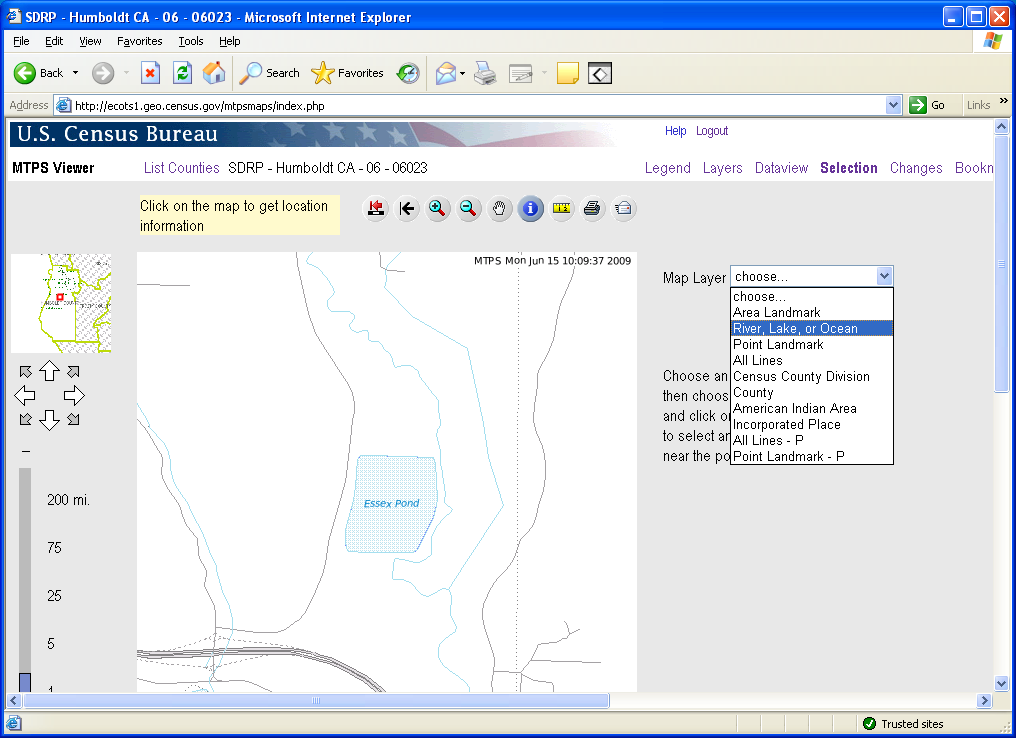Click the overview map thumbnail
Screen dimensions: 1016x738
60,303
